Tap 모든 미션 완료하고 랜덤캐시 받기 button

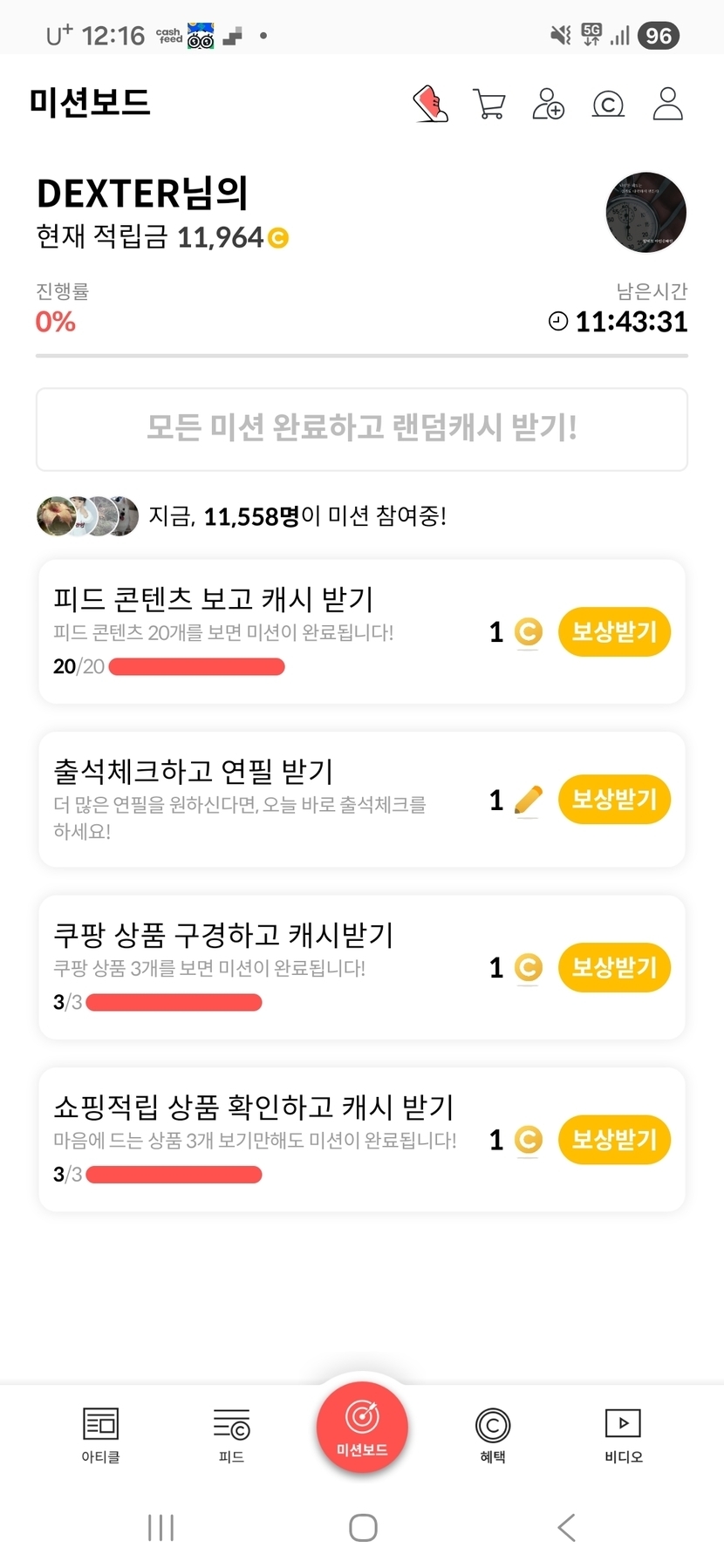[362, 429]
